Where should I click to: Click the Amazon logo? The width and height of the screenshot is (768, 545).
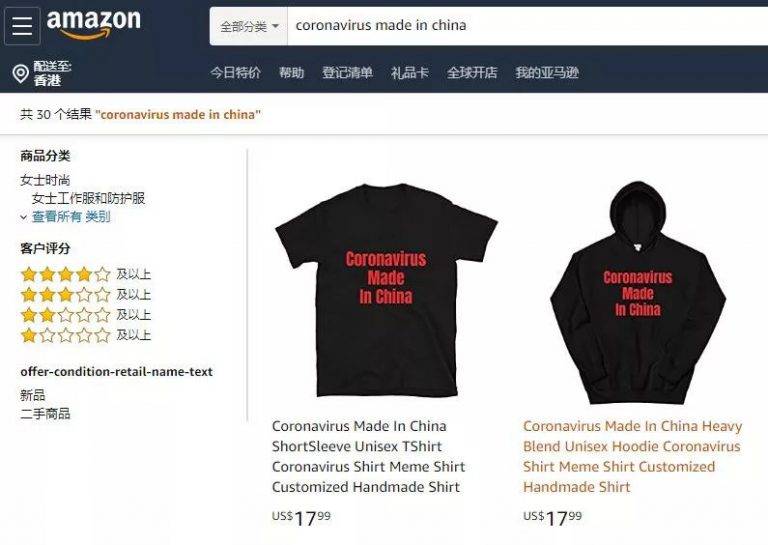click(94, 24)
